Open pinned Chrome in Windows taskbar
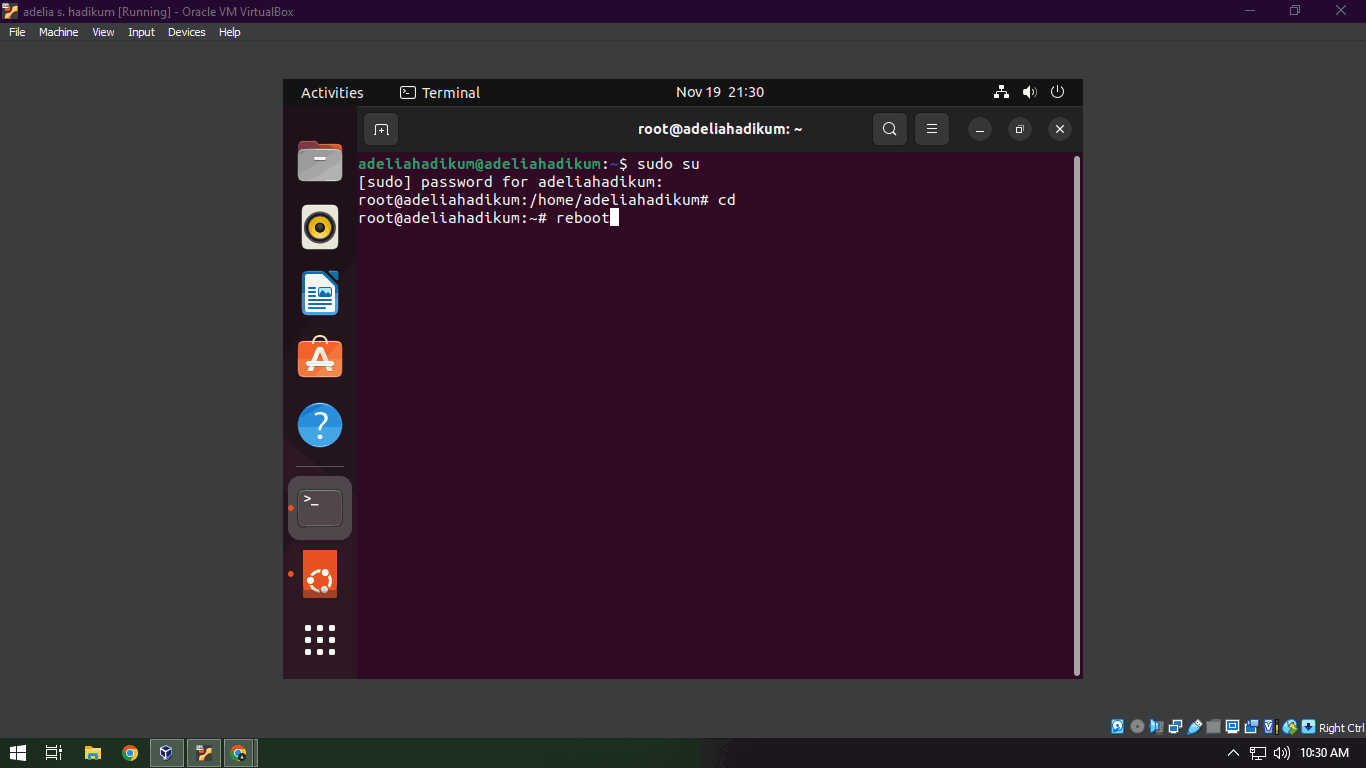The height and width of the screenshot is (768, 1366). [x=130, y=753]
